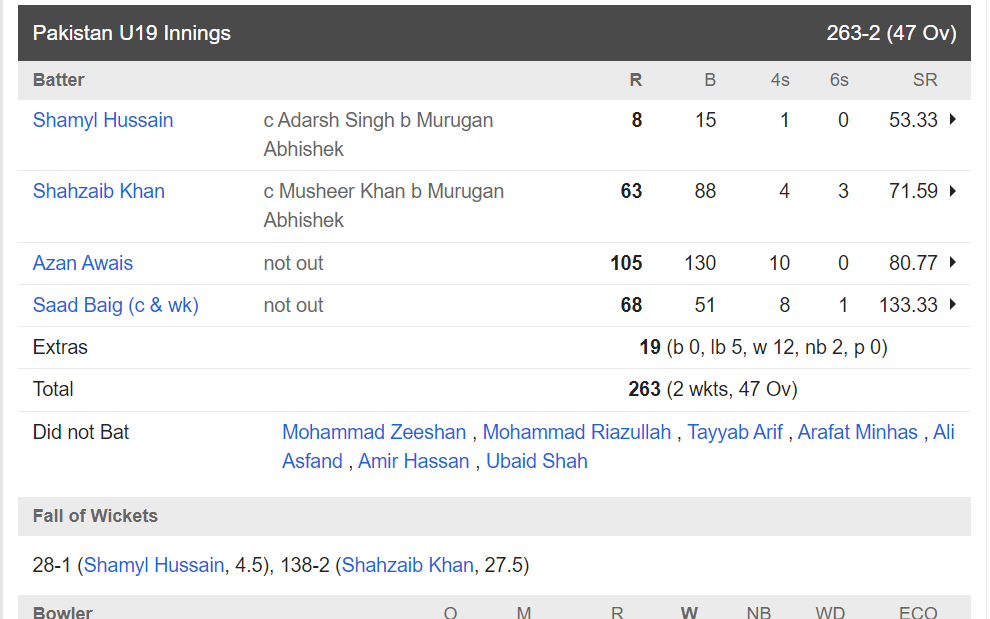
Task: Select Mohammad Riazullah player link
Action: pos(576,432)
